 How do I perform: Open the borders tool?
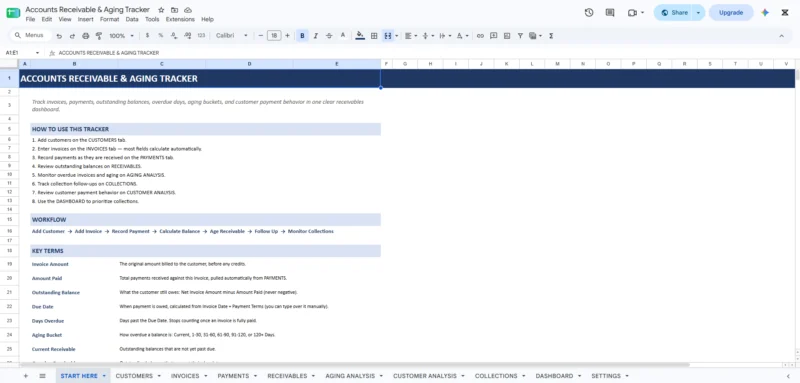(374, 36)
